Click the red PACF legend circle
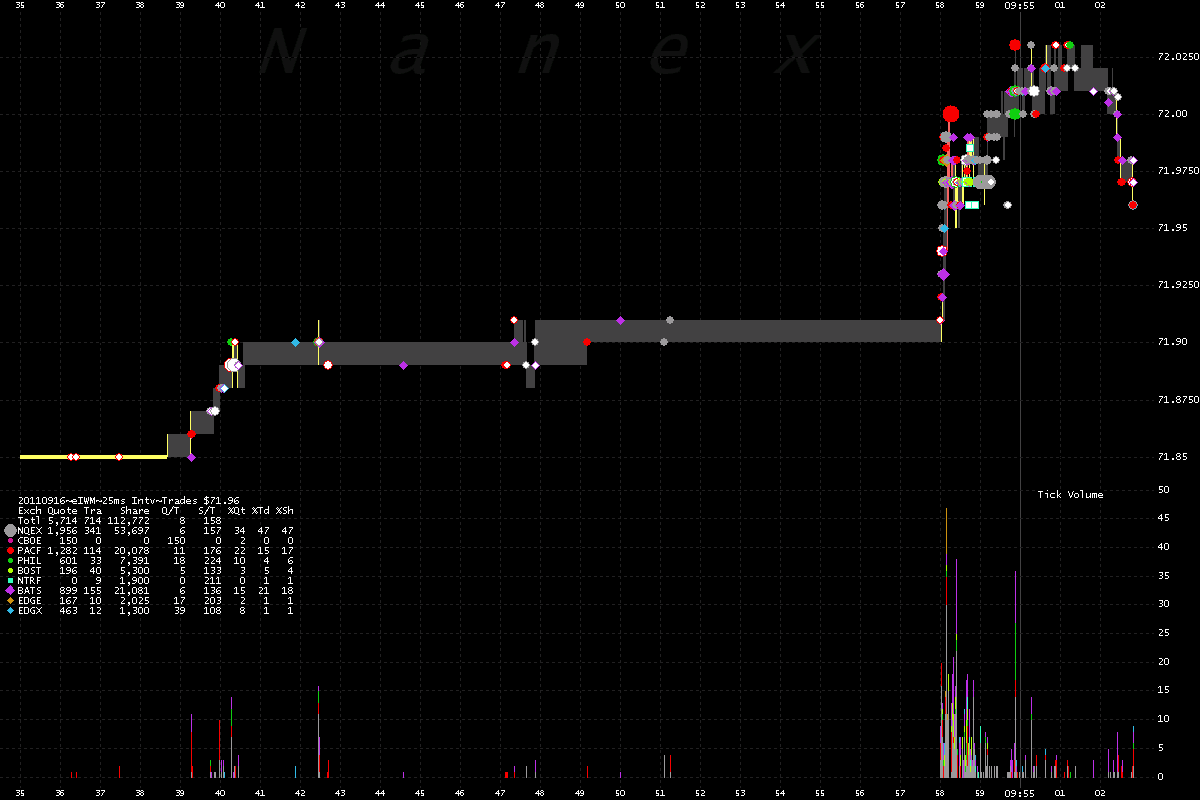 click(x=10, y=550)
